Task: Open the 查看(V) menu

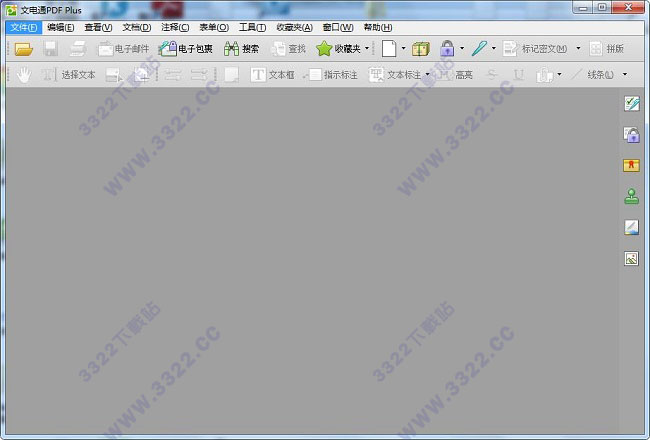Action: coord(98,27)
